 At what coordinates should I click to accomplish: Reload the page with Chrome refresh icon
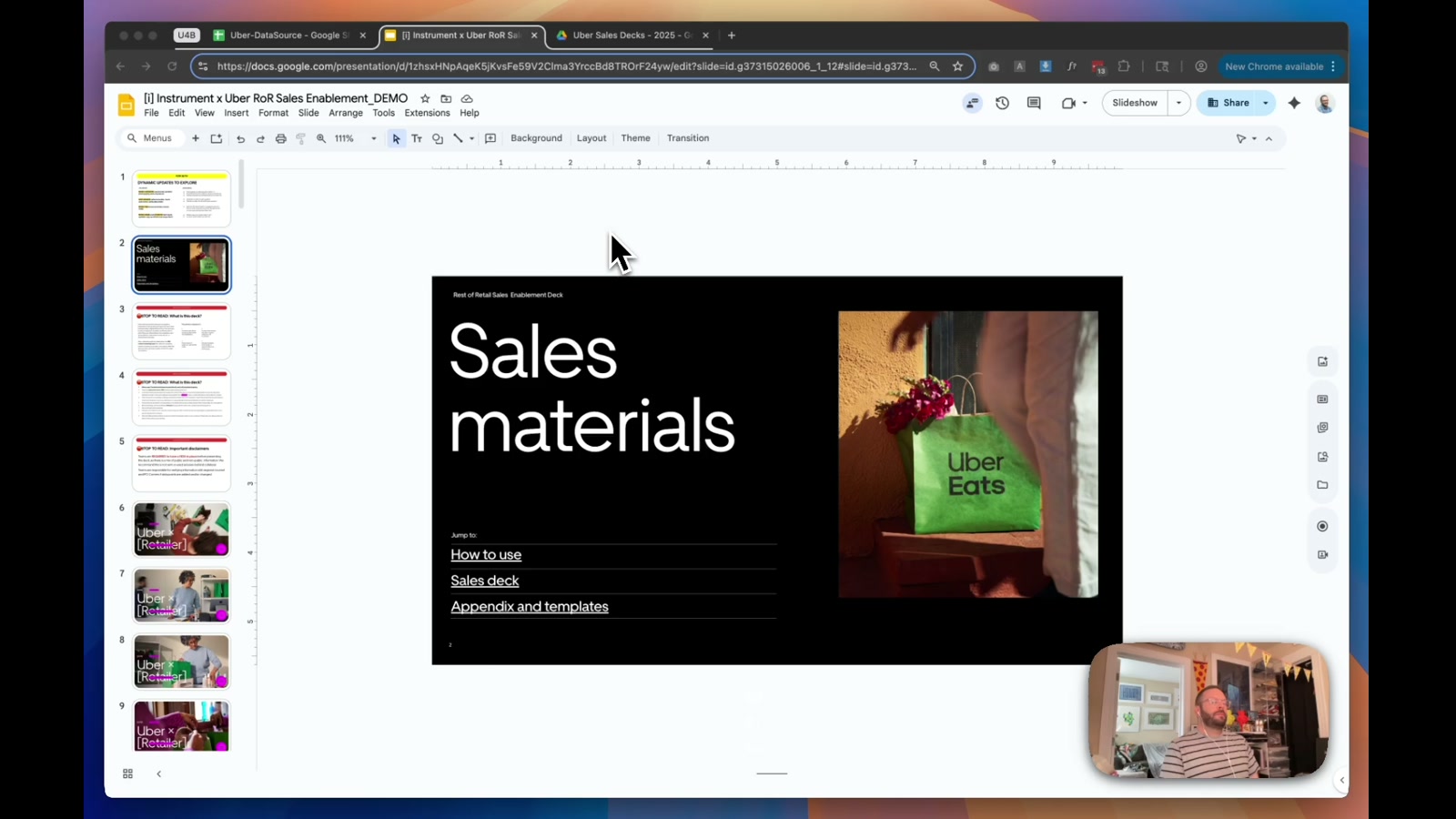click(172, 66)
